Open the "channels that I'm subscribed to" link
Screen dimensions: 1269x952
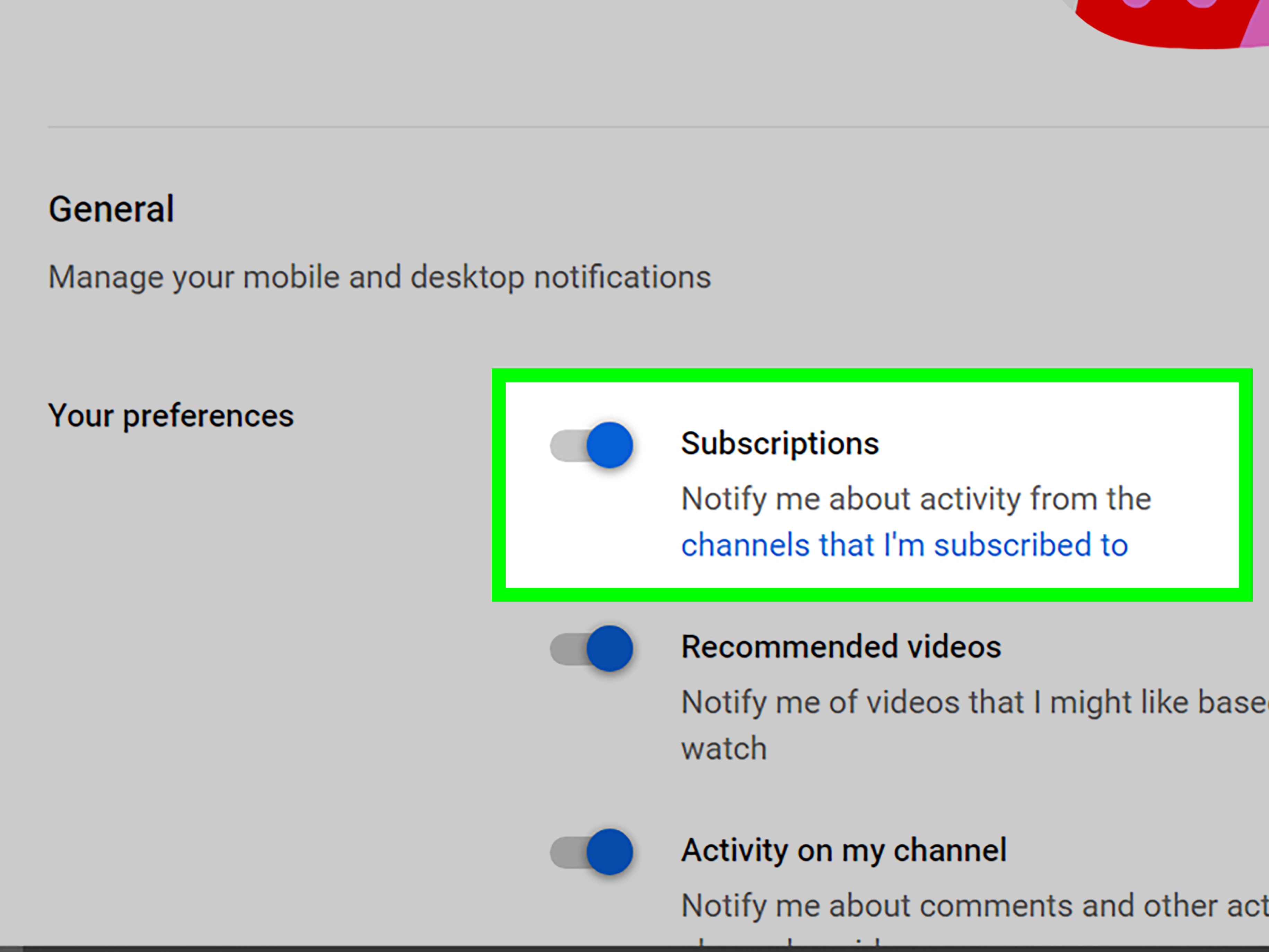[x=904, y=544]
